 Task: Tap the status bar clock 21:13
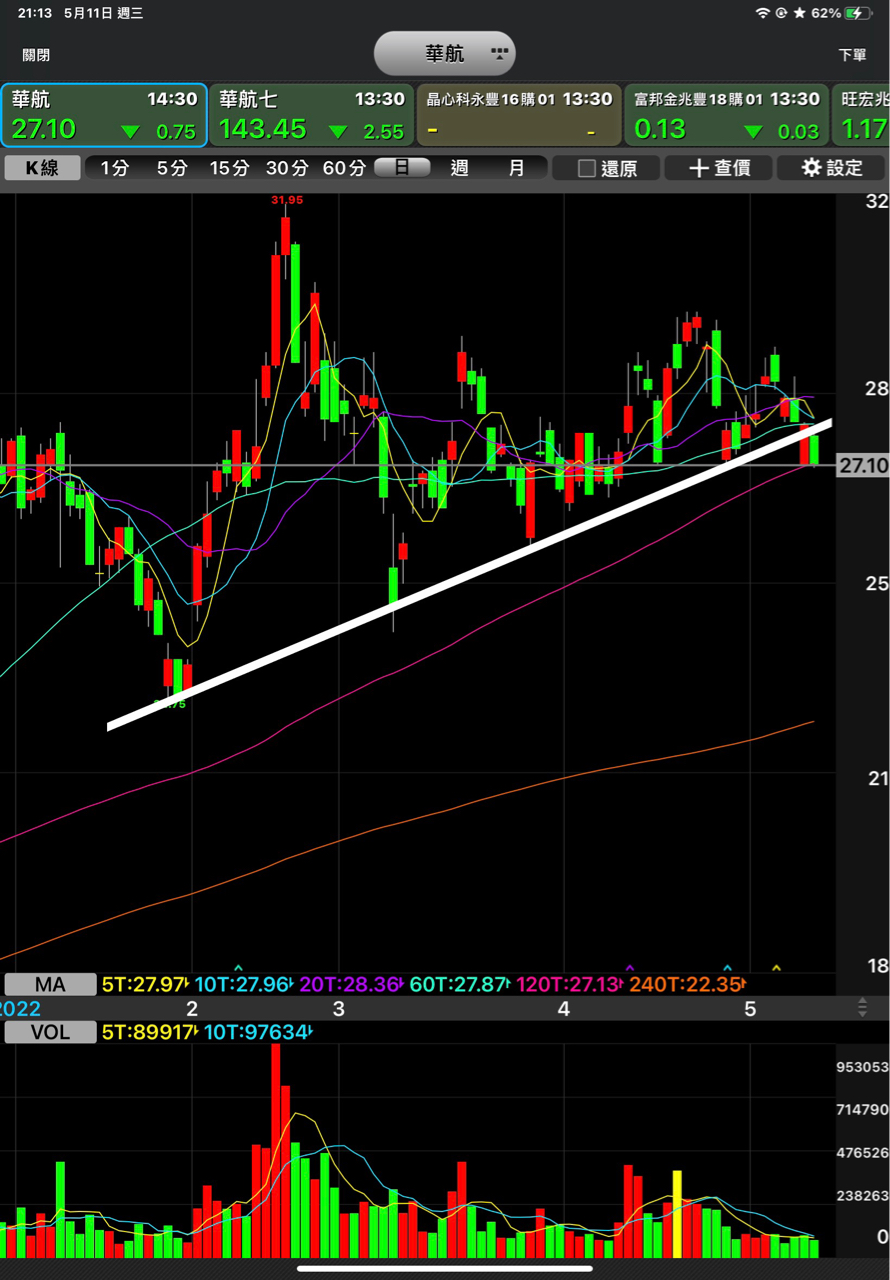click(x=35, y=13)
